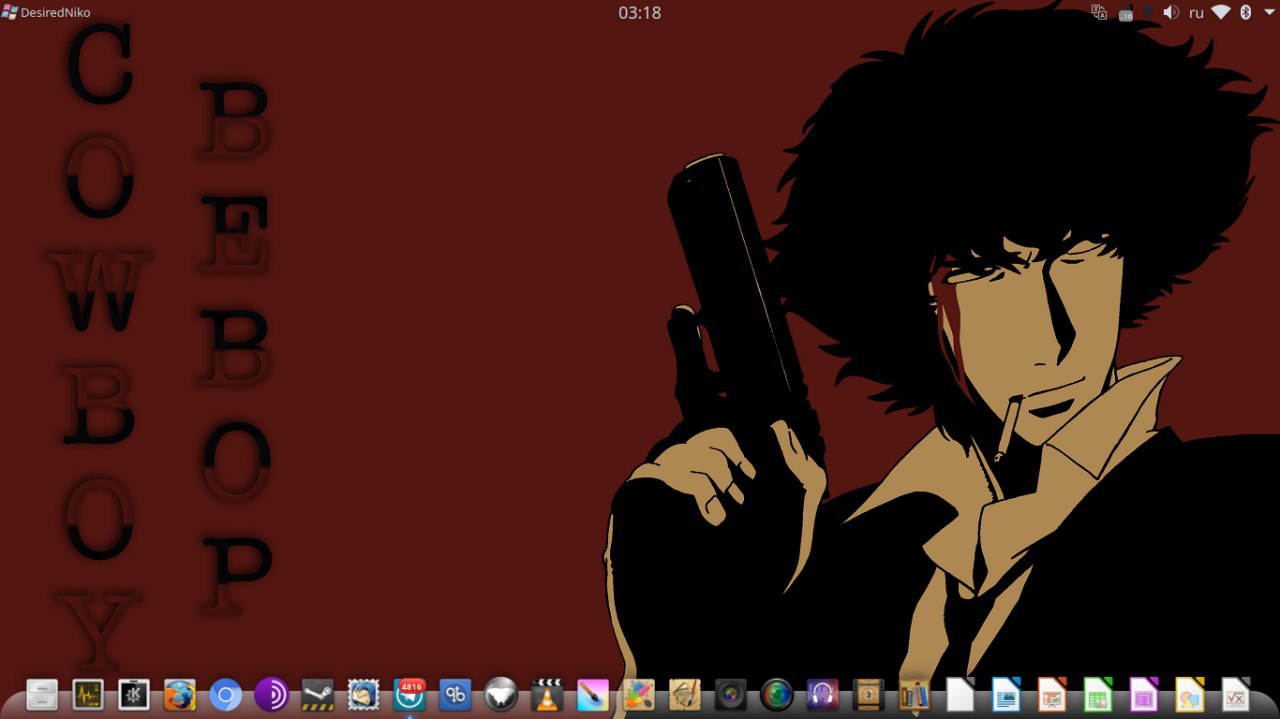This screenshot has width=1280, height=719.
Task: Launch LibreOffice Base
Action: tap(1144, 694)
